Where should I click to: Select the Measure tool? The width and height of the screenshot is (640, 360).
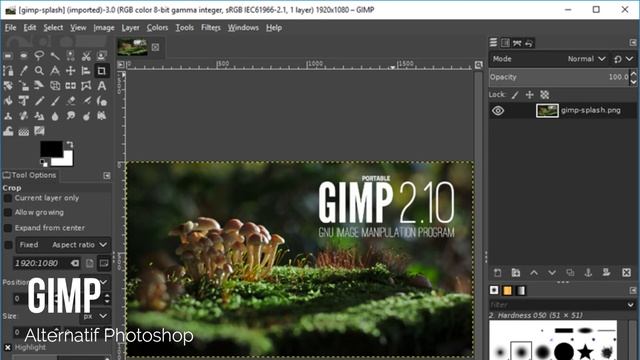coord(55,71)
